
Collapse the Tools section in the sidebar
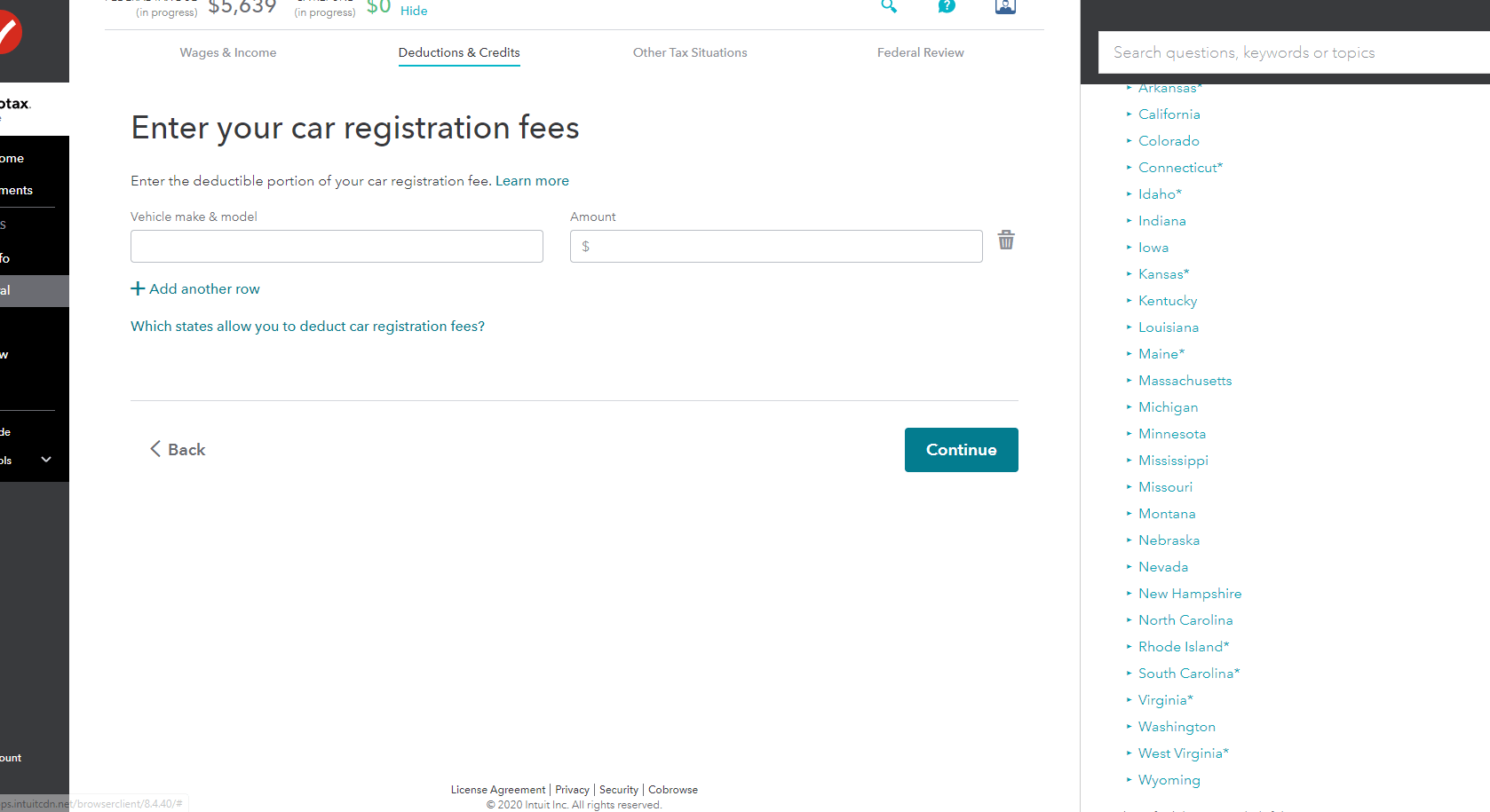[x=44, y=460]
